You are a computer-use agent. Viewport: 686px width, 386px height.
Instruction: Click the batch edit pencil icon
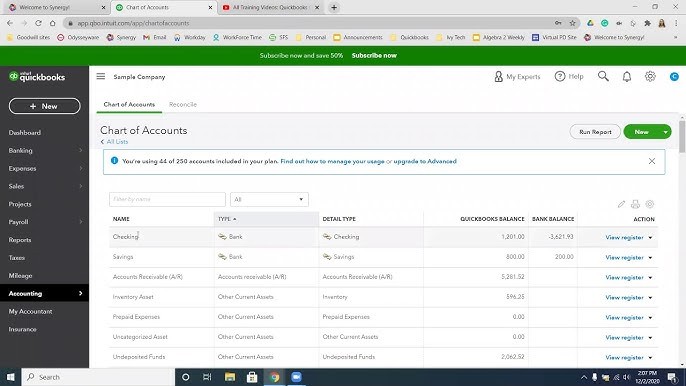point(621,204)
